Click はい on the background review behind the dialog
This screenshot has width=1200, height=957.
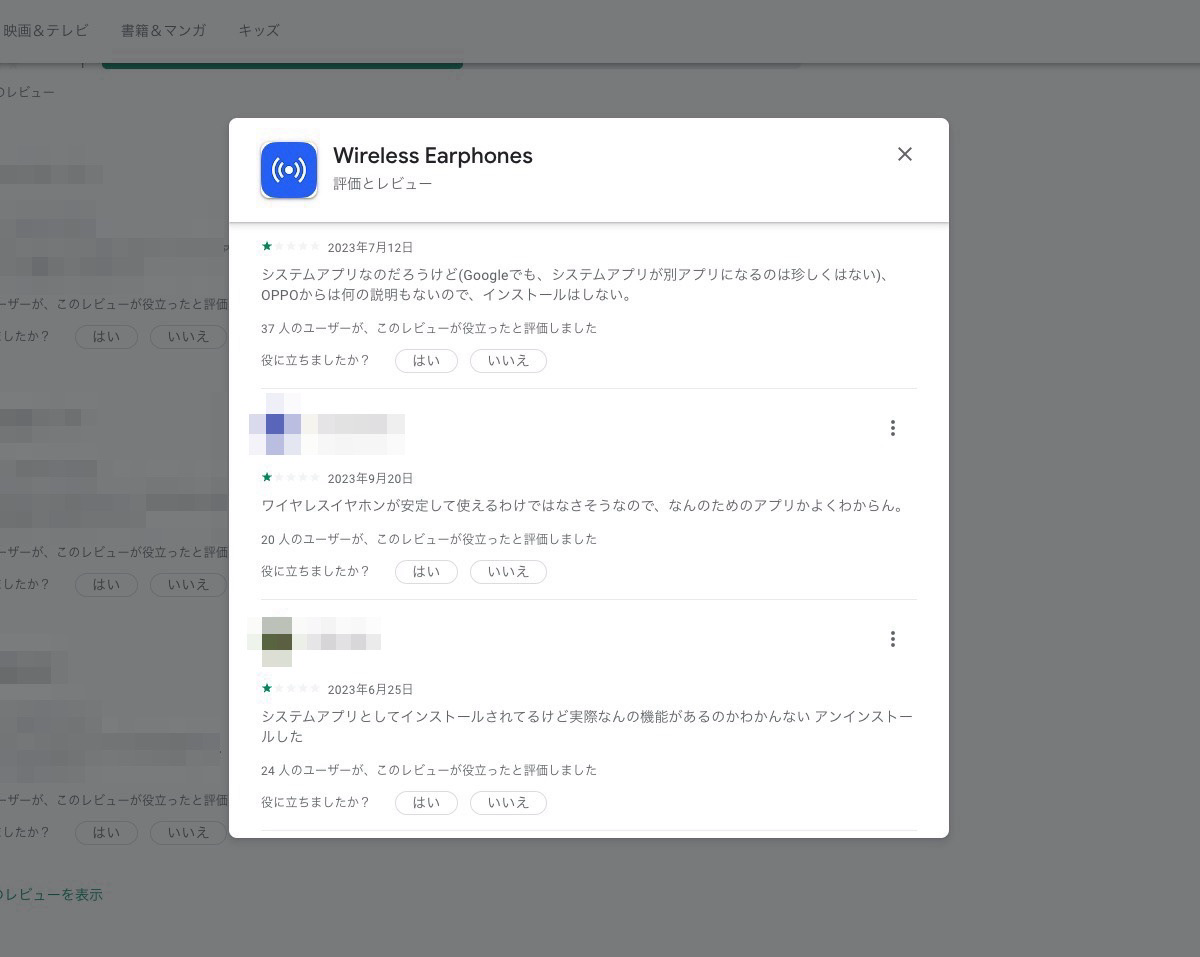point(106,336)
